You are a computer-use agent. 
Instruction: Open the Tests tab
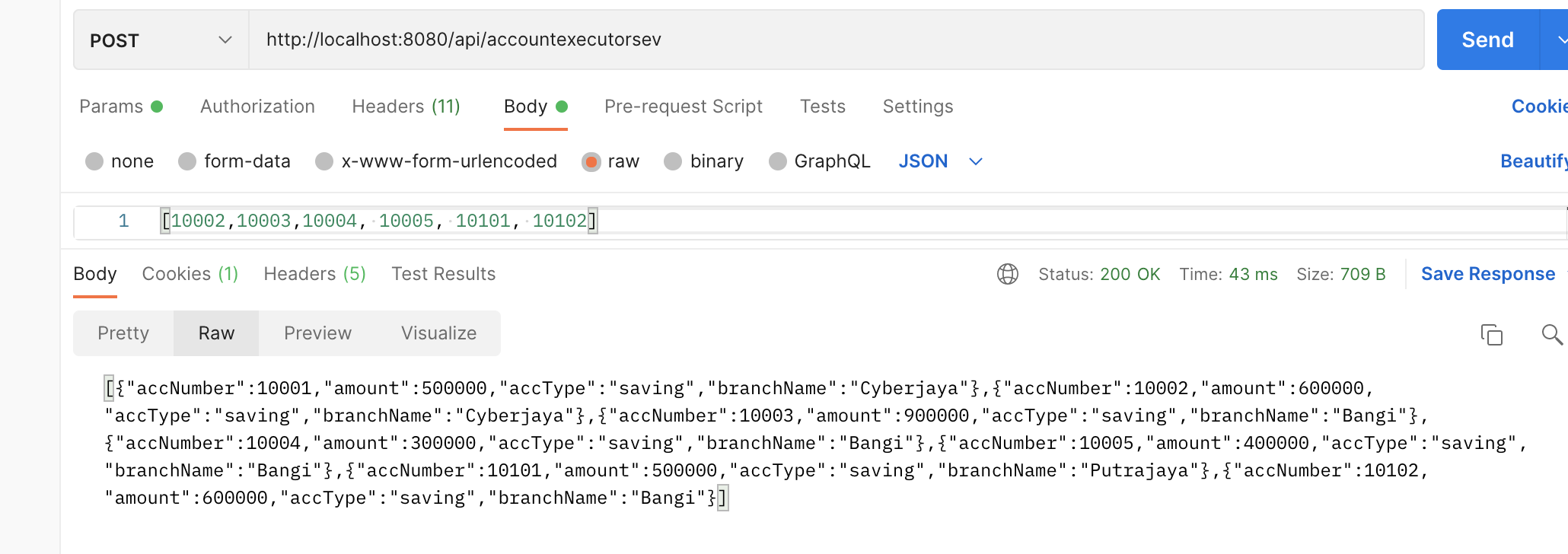point(823,107)
